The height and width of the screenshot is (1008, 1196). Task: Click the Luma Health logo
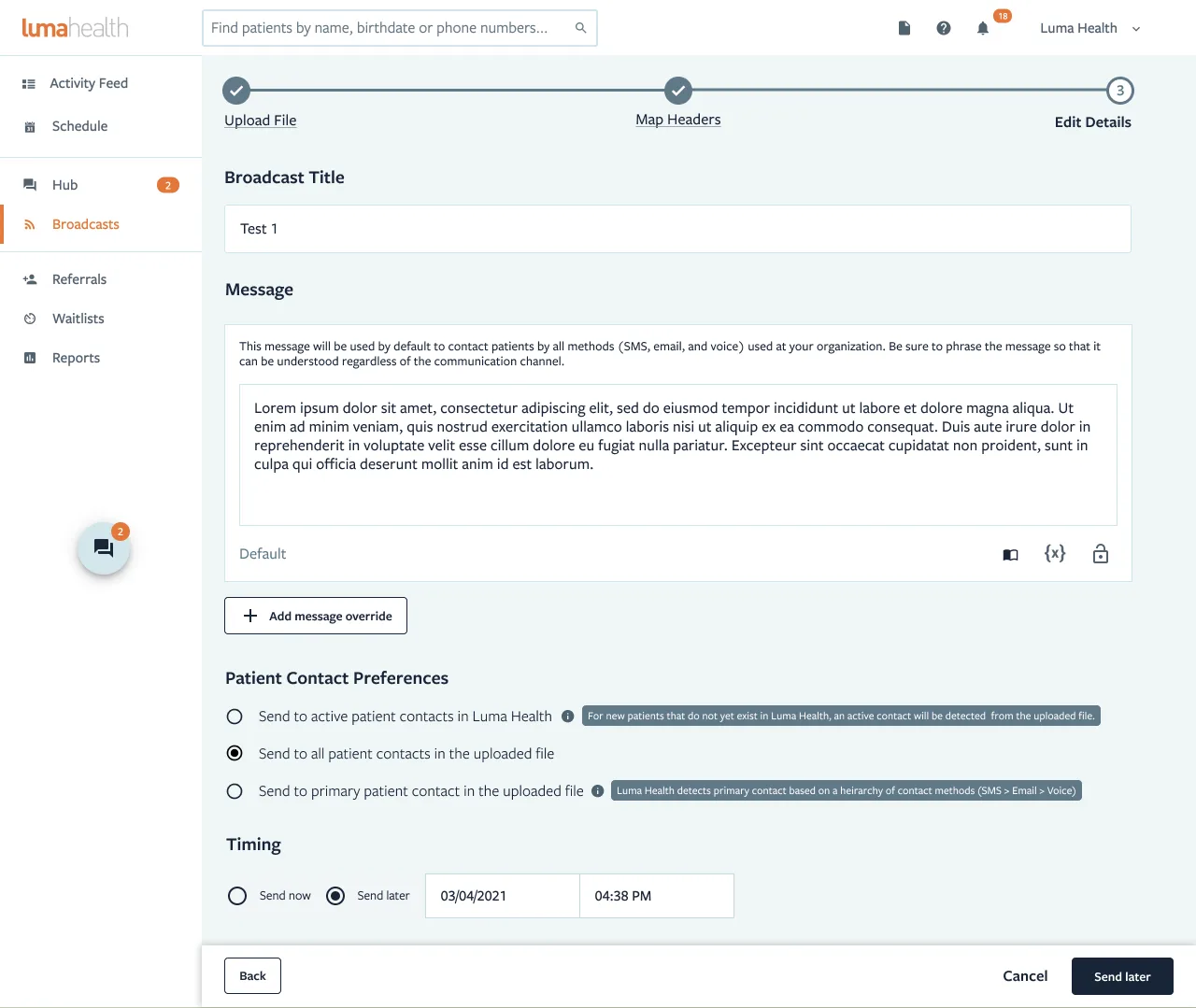76,28
